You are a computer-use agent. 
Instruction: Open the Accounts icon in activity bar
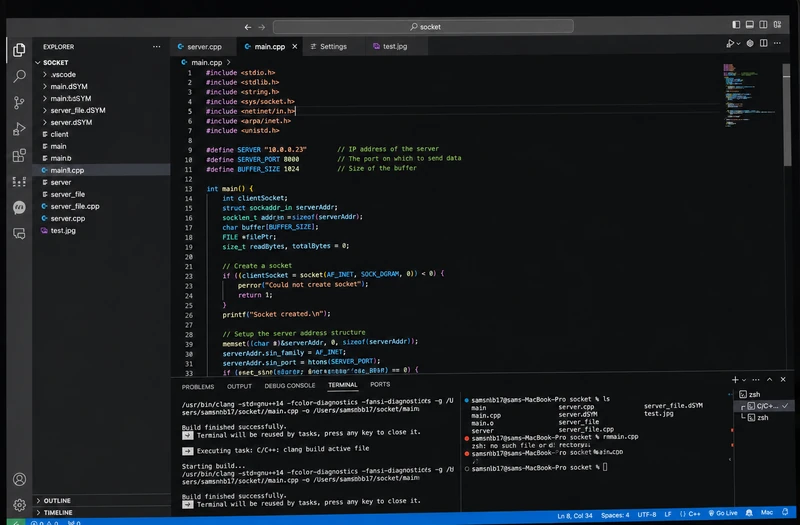click(19, 480)
